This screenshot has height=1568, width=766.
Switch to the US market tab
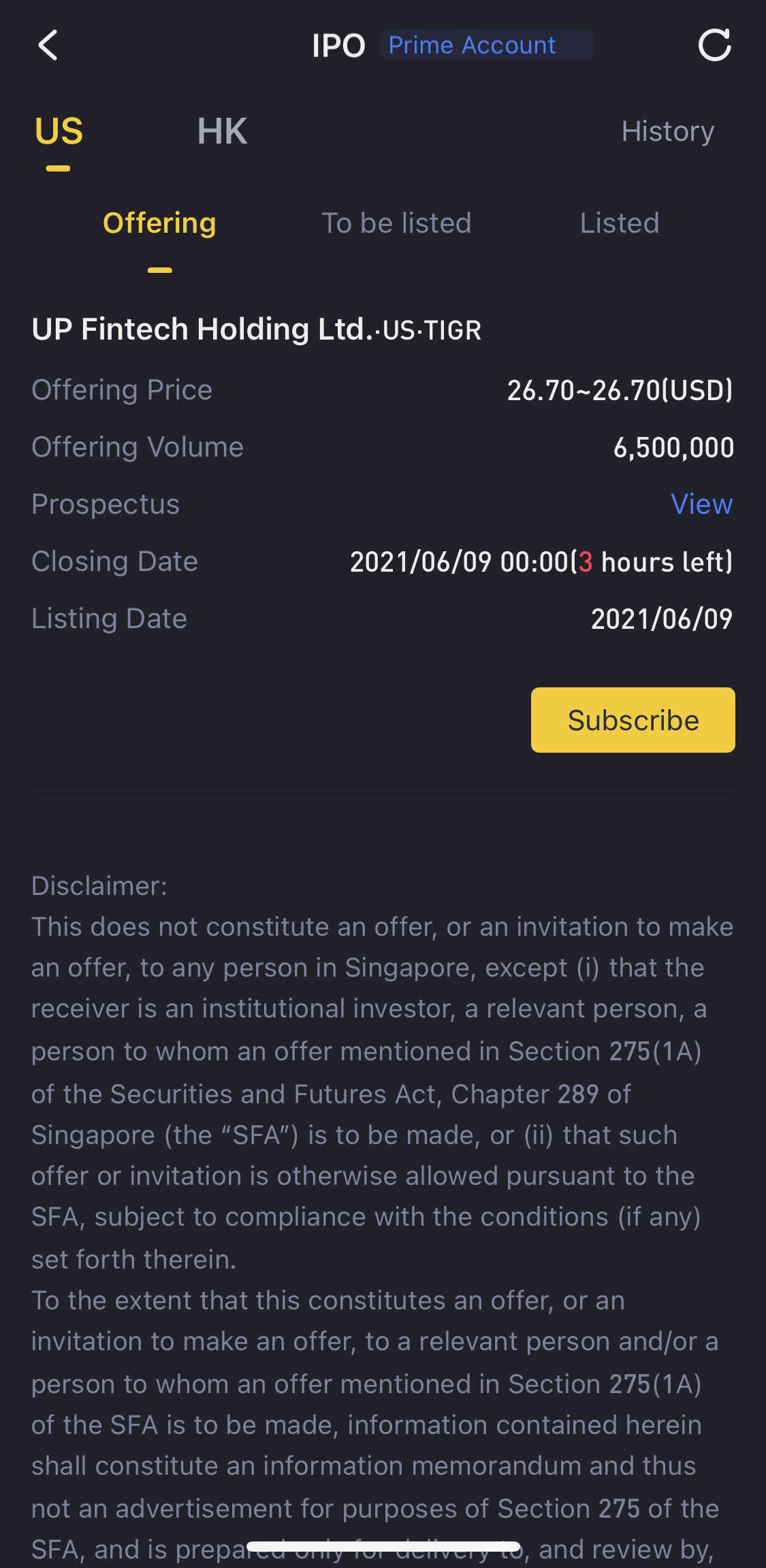pos(59,131)
